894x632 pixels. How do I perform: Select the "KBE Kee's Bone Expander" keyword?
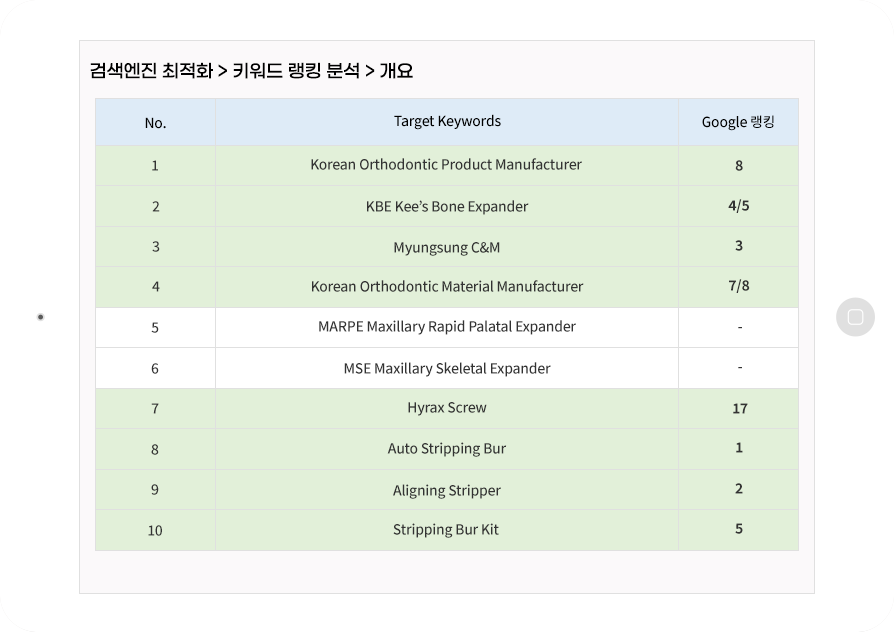point(447,206)
